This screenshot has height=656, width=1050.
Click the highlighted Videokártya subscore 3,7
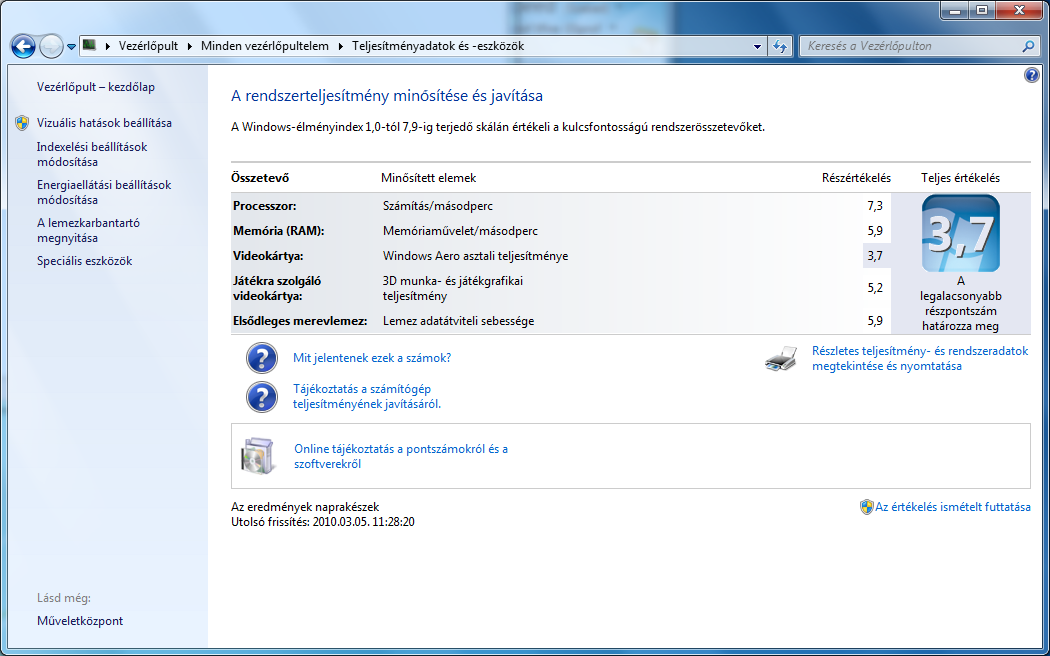(x=876, y=256)
